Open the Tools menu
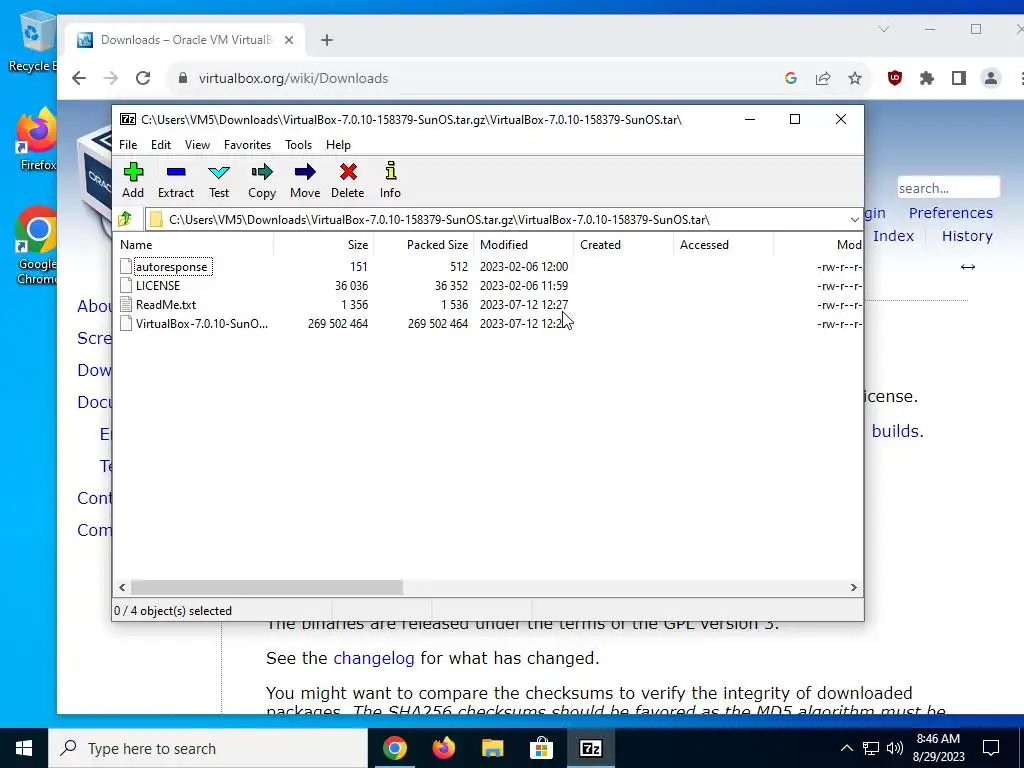 click(x=298, y=145)
